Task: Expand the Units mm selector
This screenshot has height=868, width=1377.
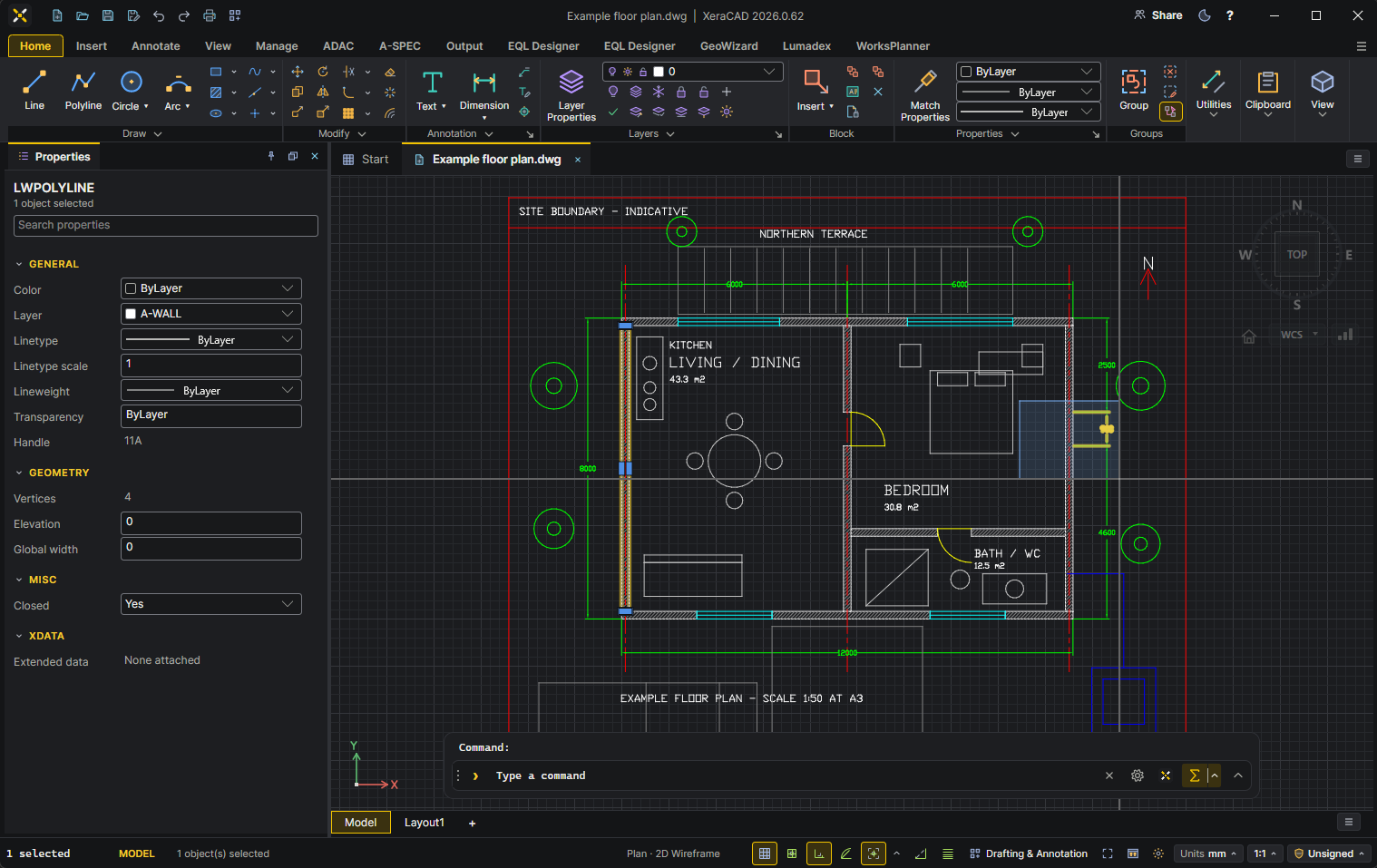Action: pyautogui.click(x=1208, y=853)
